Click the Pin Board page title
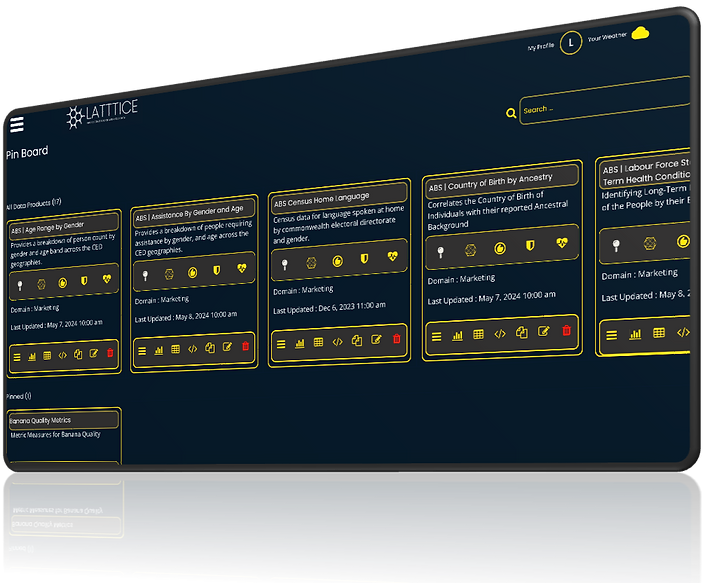Viewport: 705px width, 583px height. (27, 153)
